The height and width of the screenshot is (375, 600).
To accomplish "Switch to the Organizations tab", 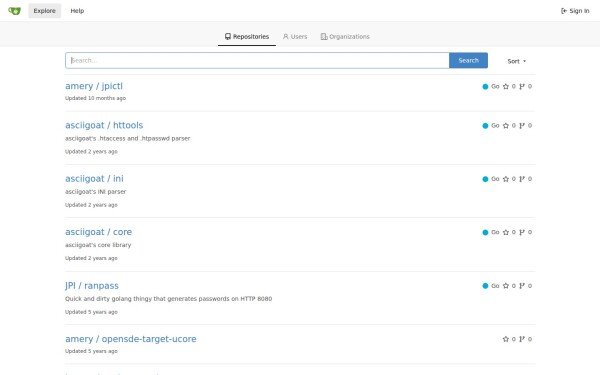I will click(x=345, y=37).
